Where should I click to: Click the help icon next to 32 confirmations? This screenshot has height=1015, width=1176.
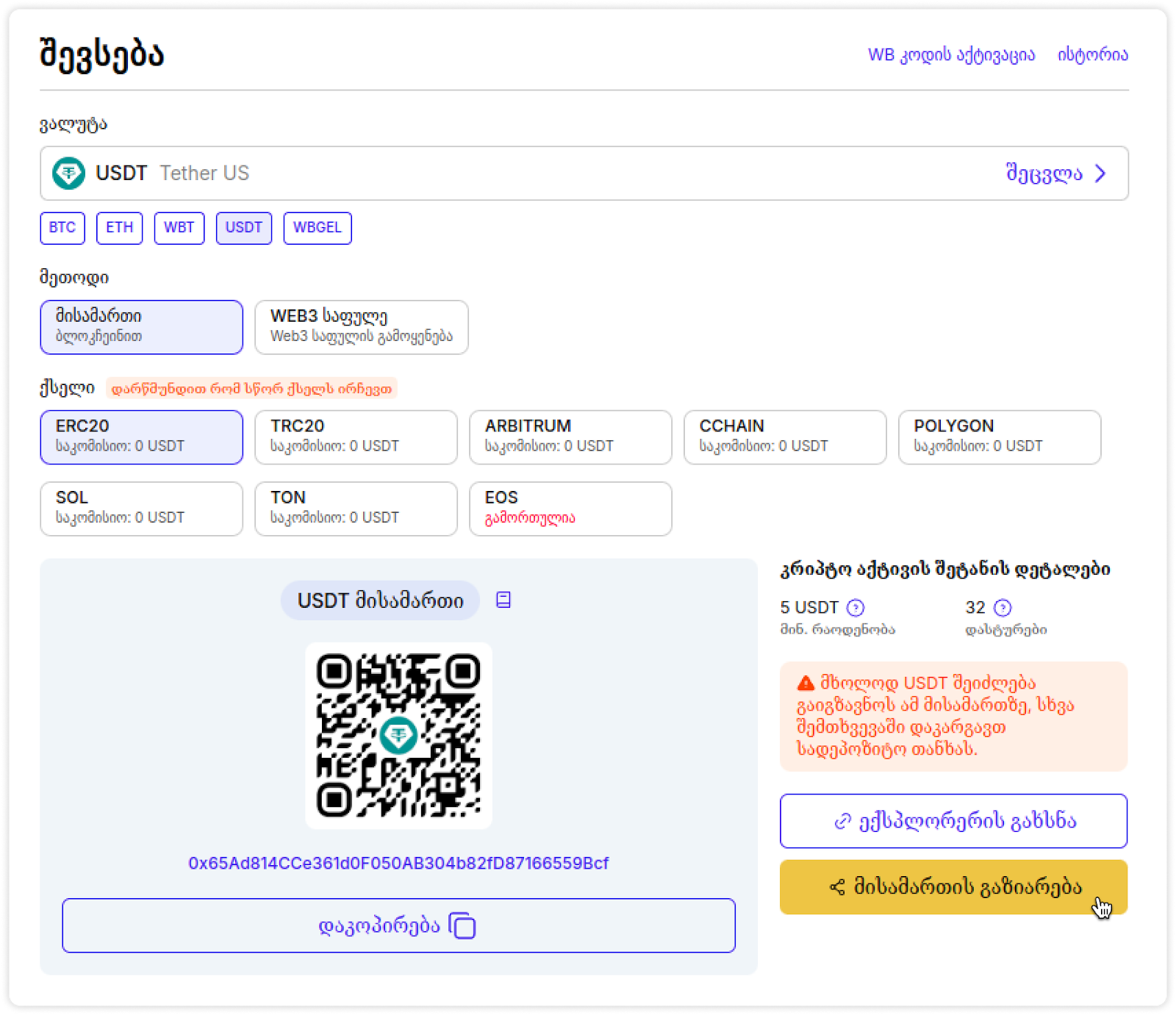1003,608
